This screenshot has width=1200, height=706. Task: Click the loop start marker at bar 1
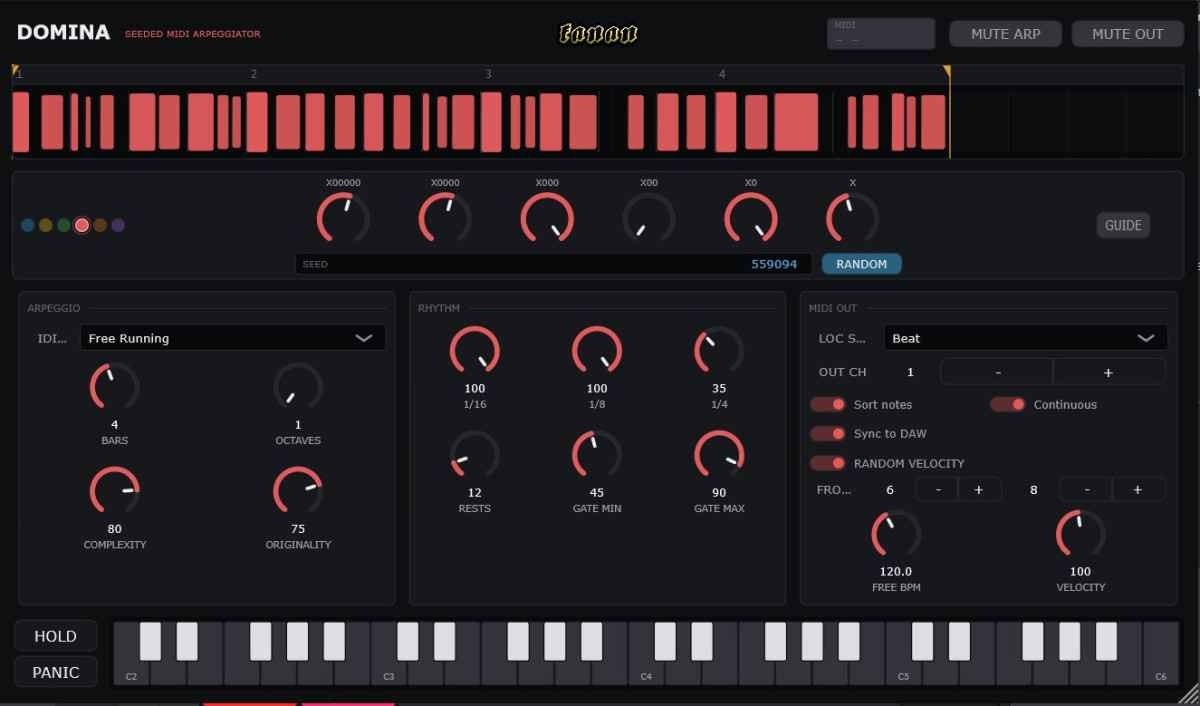click(x=15, y=70)
